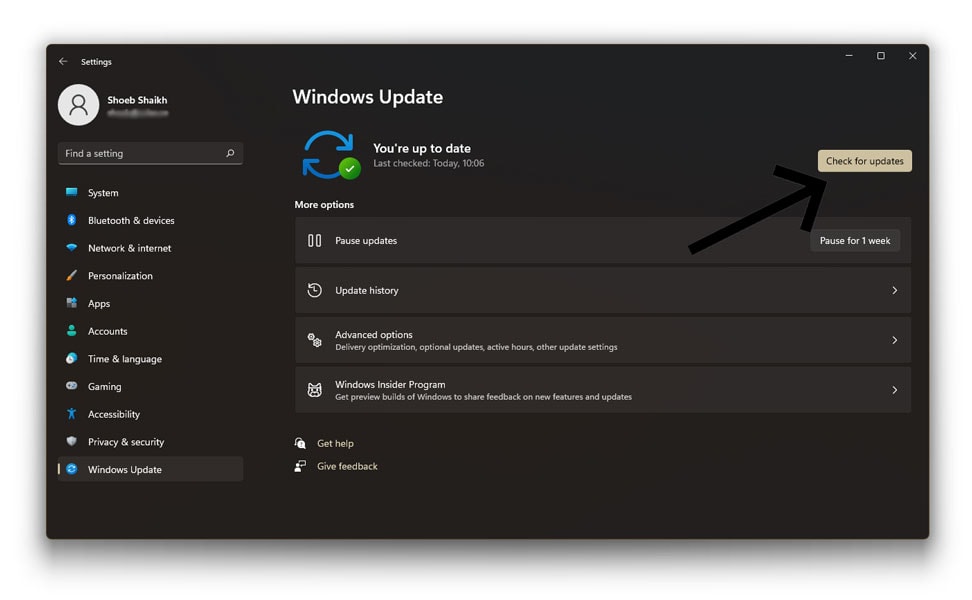Click the back arrow in Settings header

63,61
